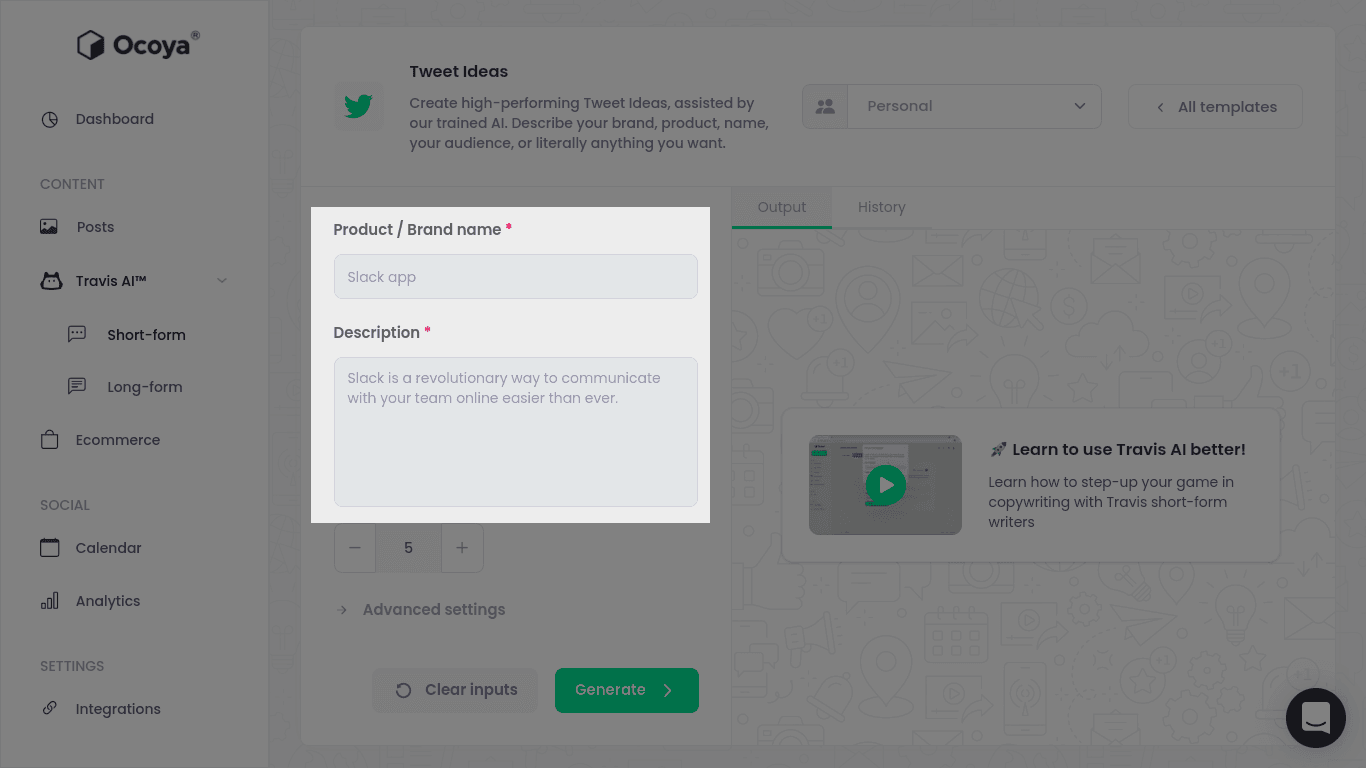Open the chat support bubble

(x=1316, y=718)
